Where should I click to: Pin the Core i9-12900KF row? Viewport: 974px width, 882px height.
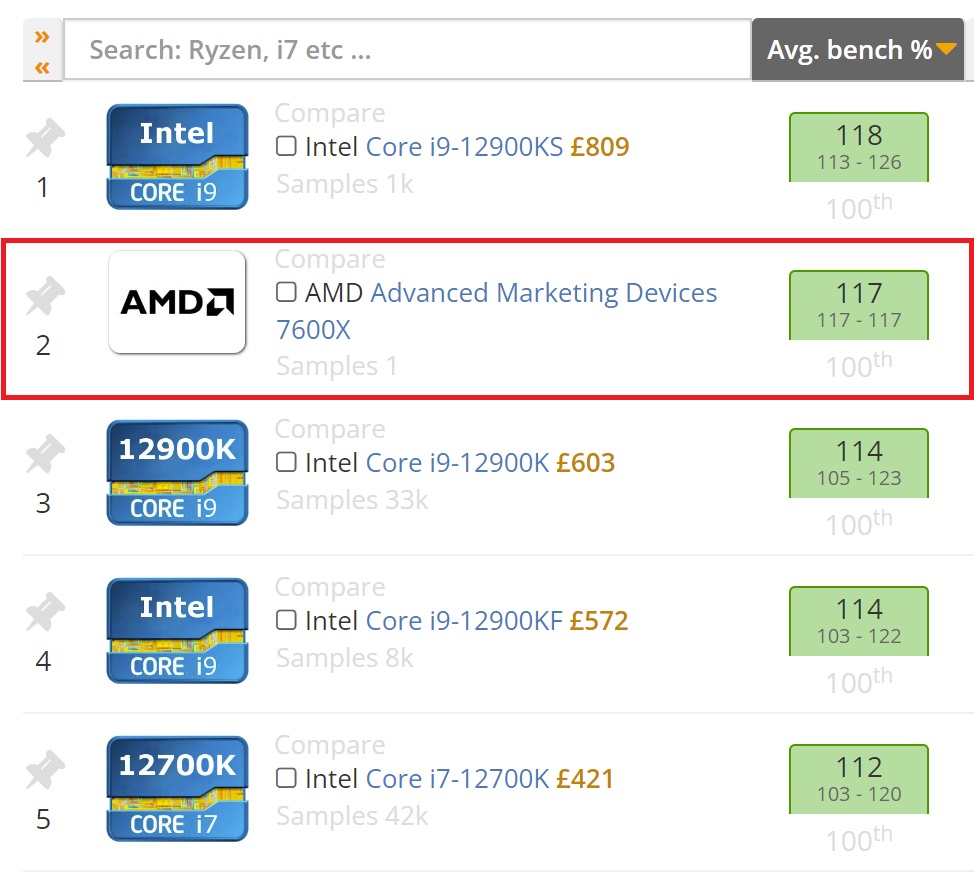[44, 613]
